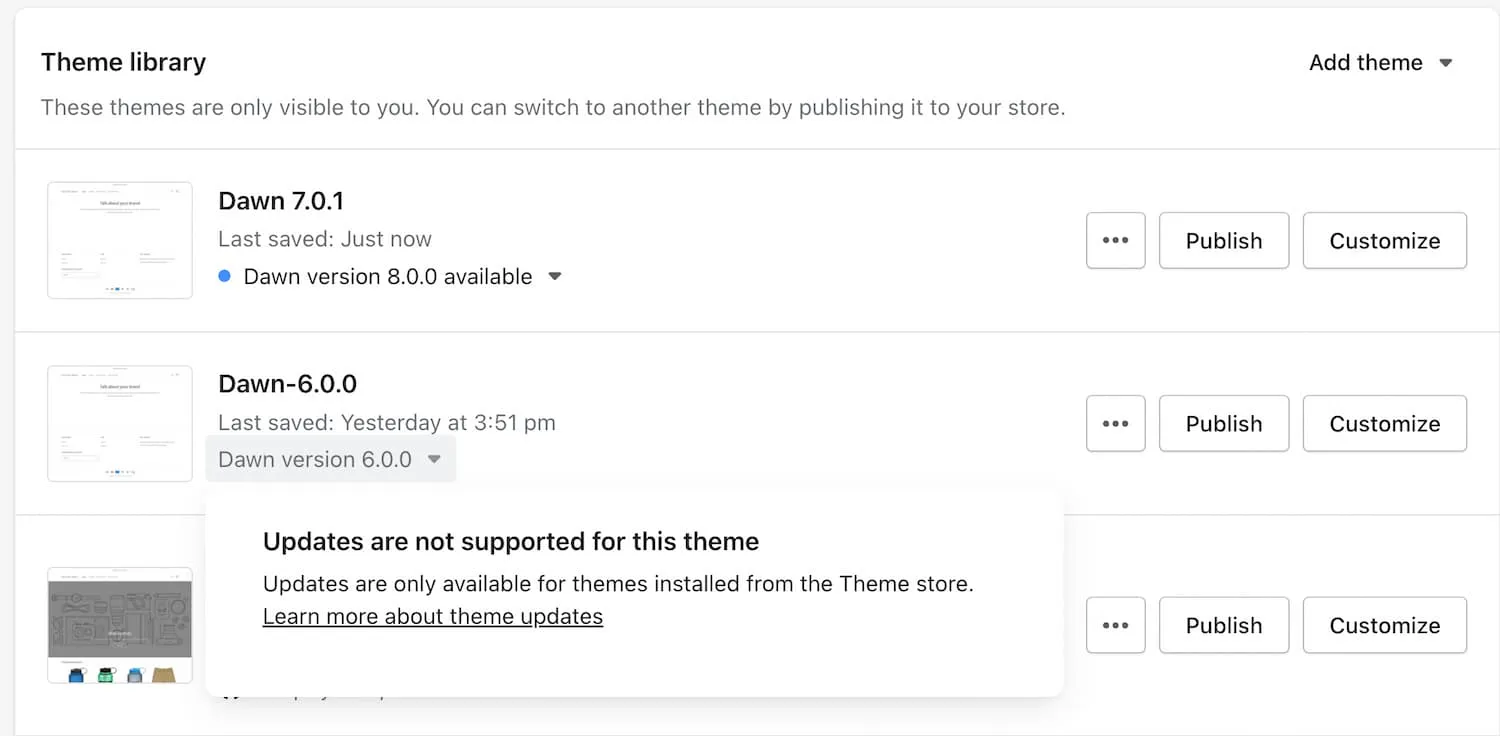This screenshot has width=1500, height=736.
Task: Click the blue update indicator dot
Action: [x=225, y=277]
